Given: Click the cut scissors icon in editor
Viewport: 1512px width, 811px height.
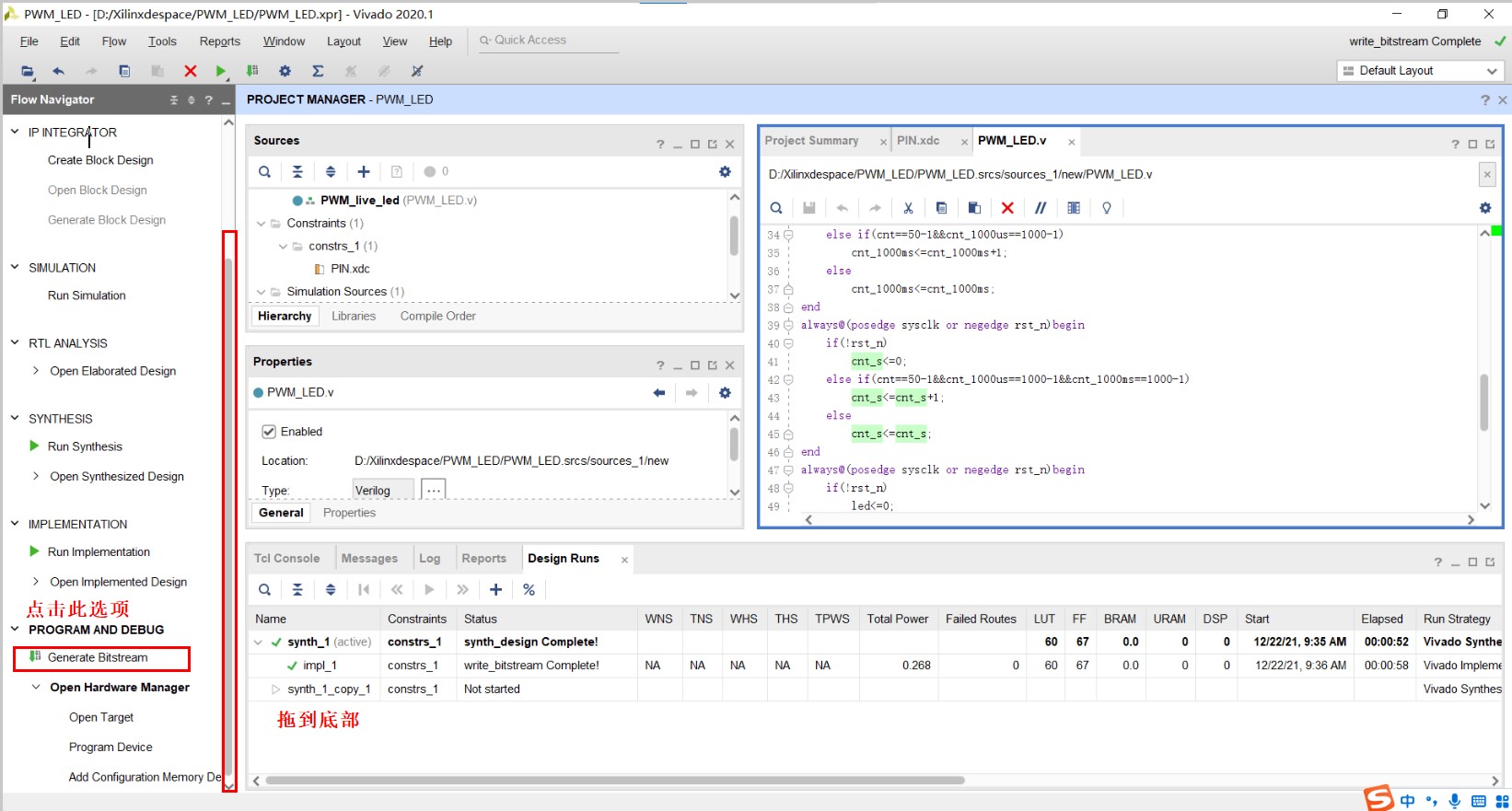Looking at the screenshot, I should 908,208.
